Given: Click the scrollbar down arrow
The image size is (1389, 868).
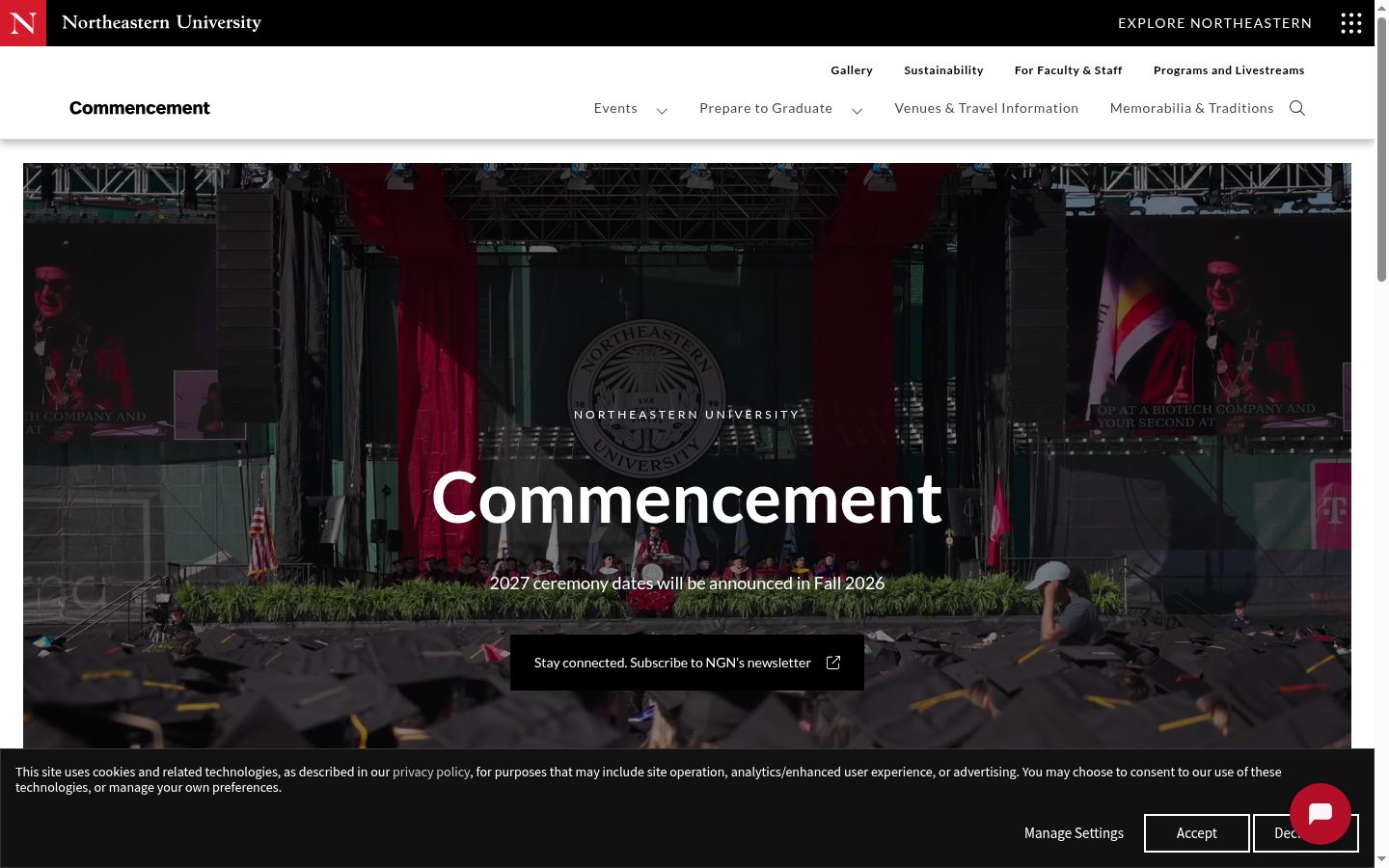Looking at the screenshot, I should [x=1381, y=859].
